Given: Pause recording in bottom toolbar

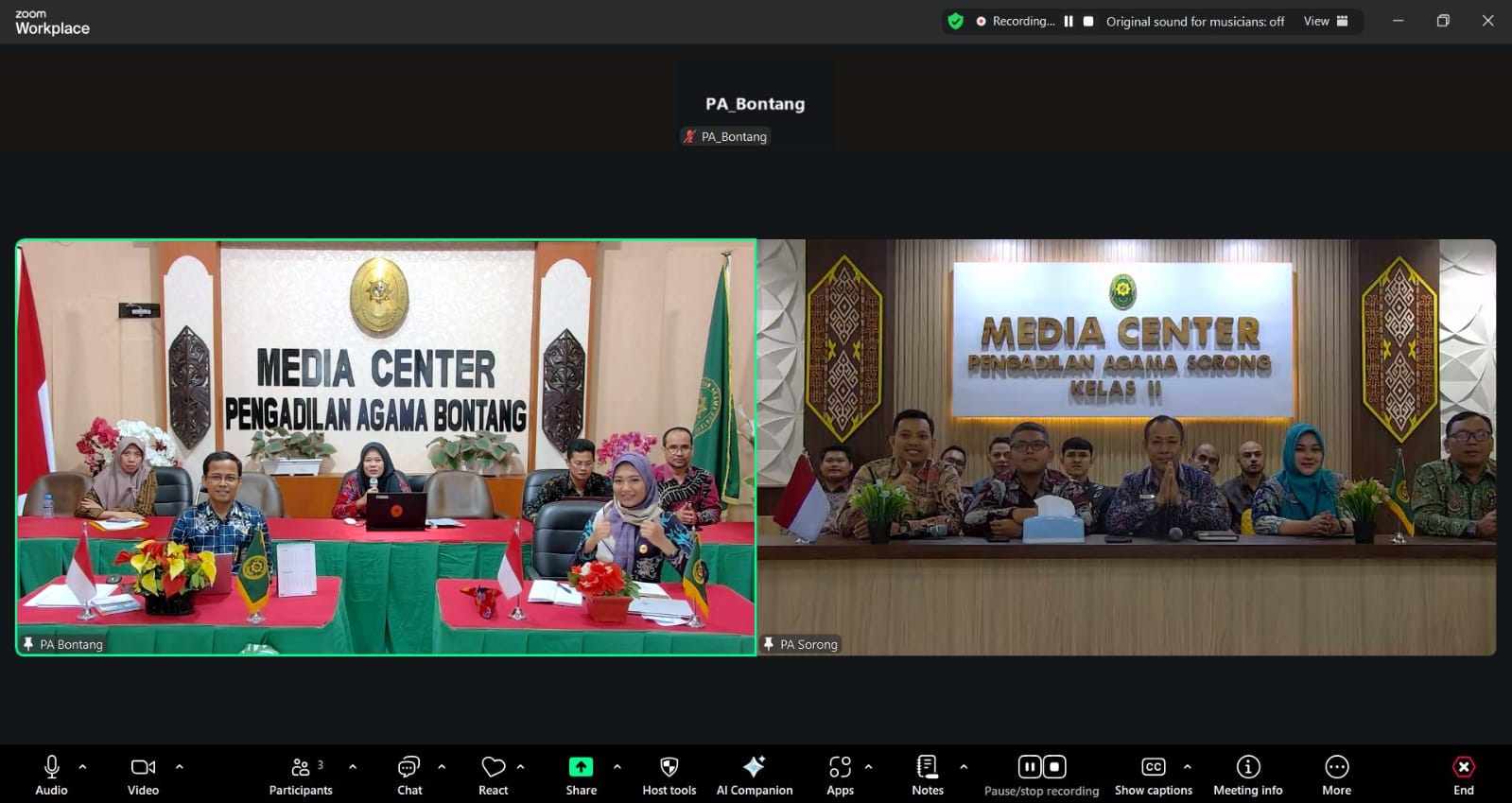Looking at the screenshot, I should [x=1030, y=766].
